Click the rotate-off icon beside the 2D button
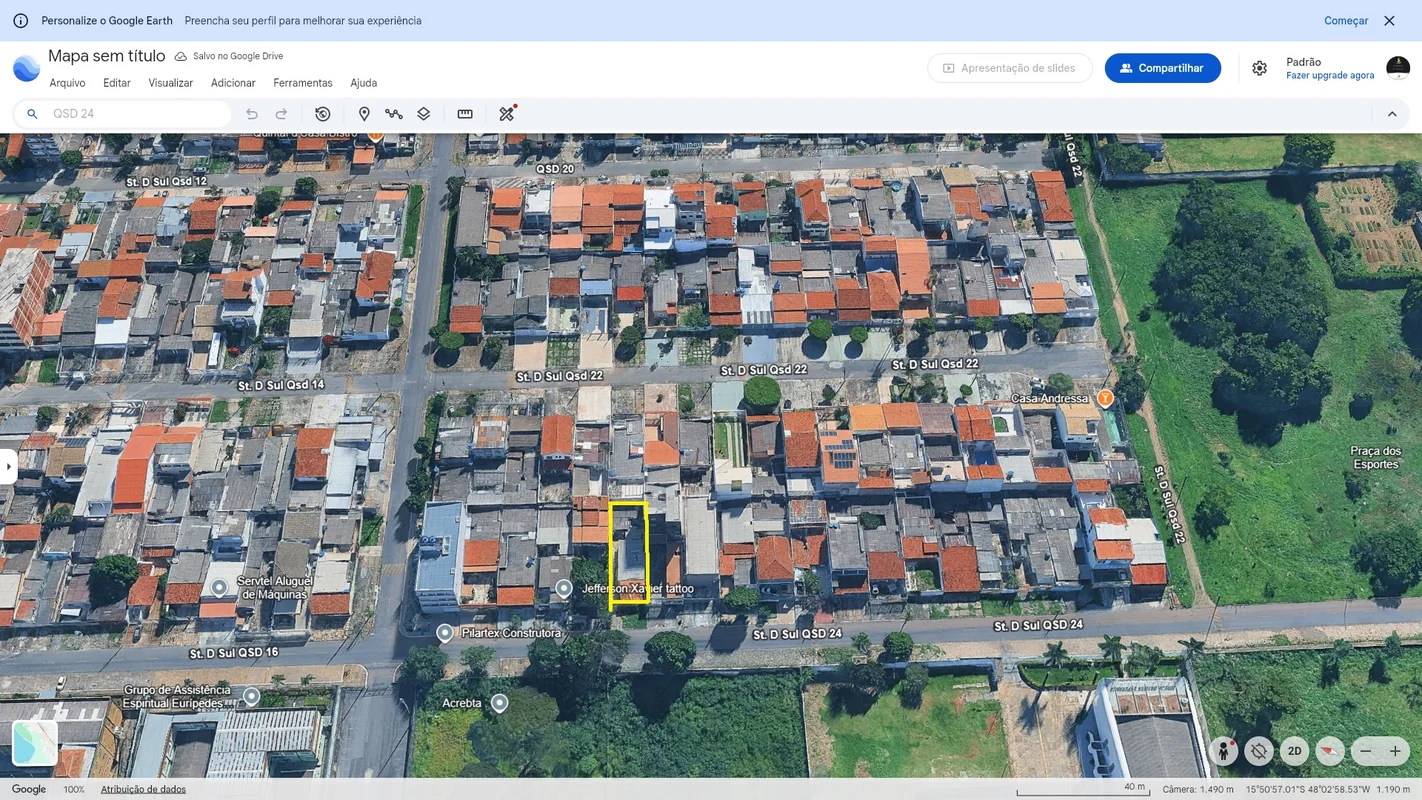The image size is (1422, 800). coord(1259,751)
